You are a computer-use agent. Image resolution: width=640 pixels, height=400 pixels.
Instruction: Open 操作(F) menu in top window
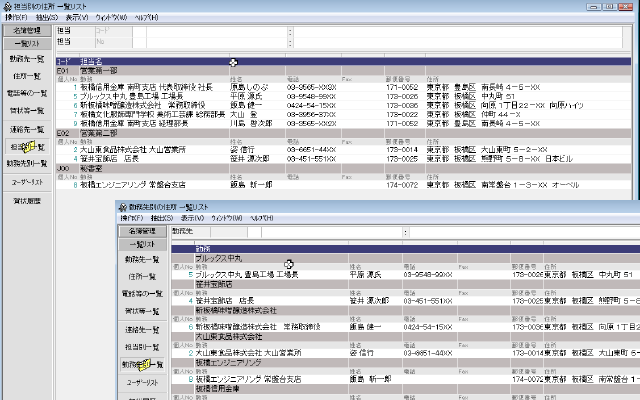tap(15, 18)
